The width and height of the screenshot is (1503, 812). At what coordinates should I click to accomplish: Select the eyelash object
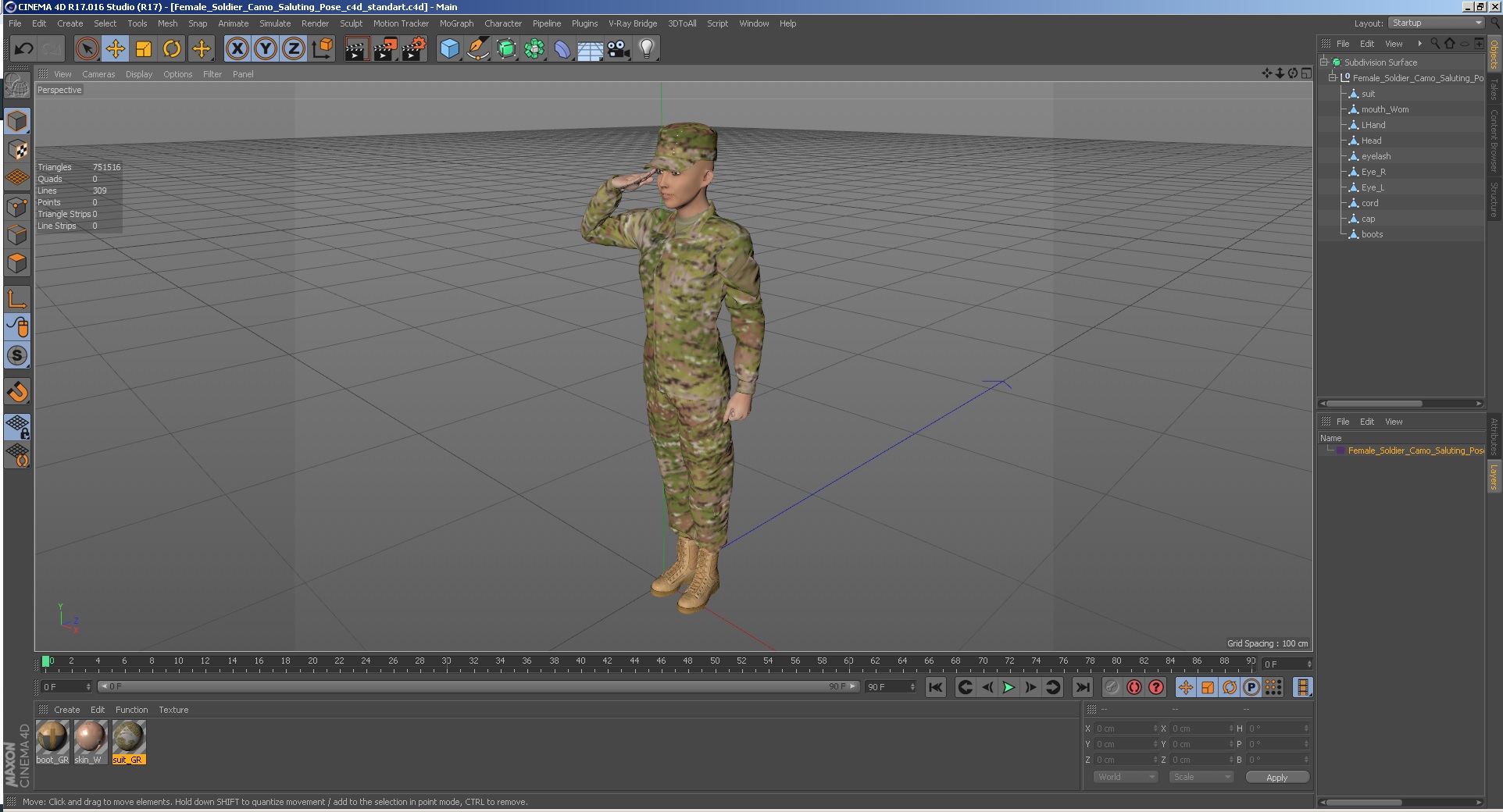click(1376, 156)
